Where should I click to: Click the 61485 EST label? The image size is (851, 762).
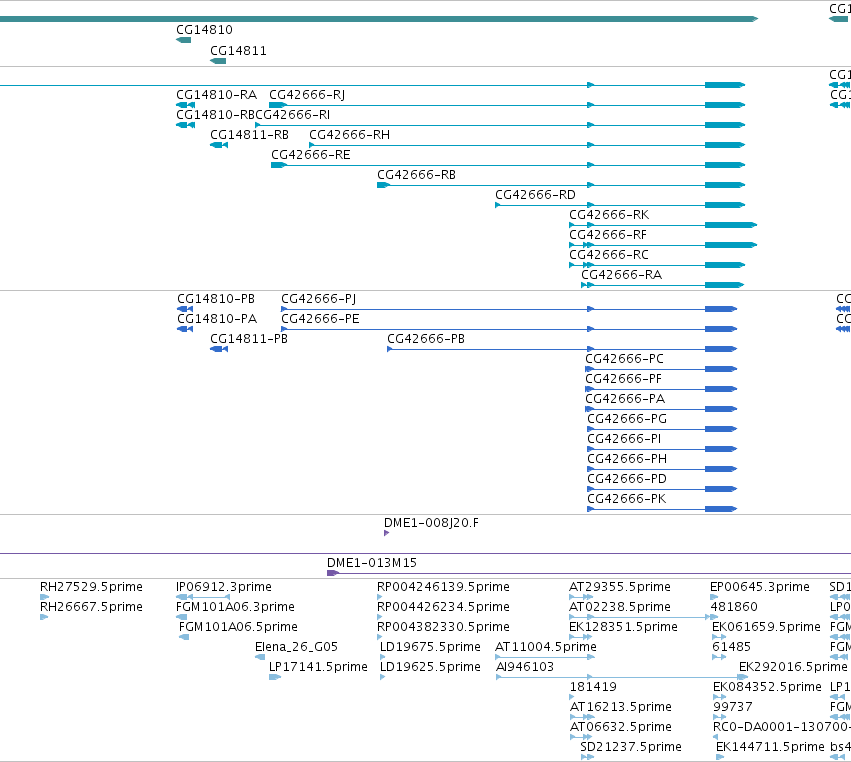coord(732,647)
